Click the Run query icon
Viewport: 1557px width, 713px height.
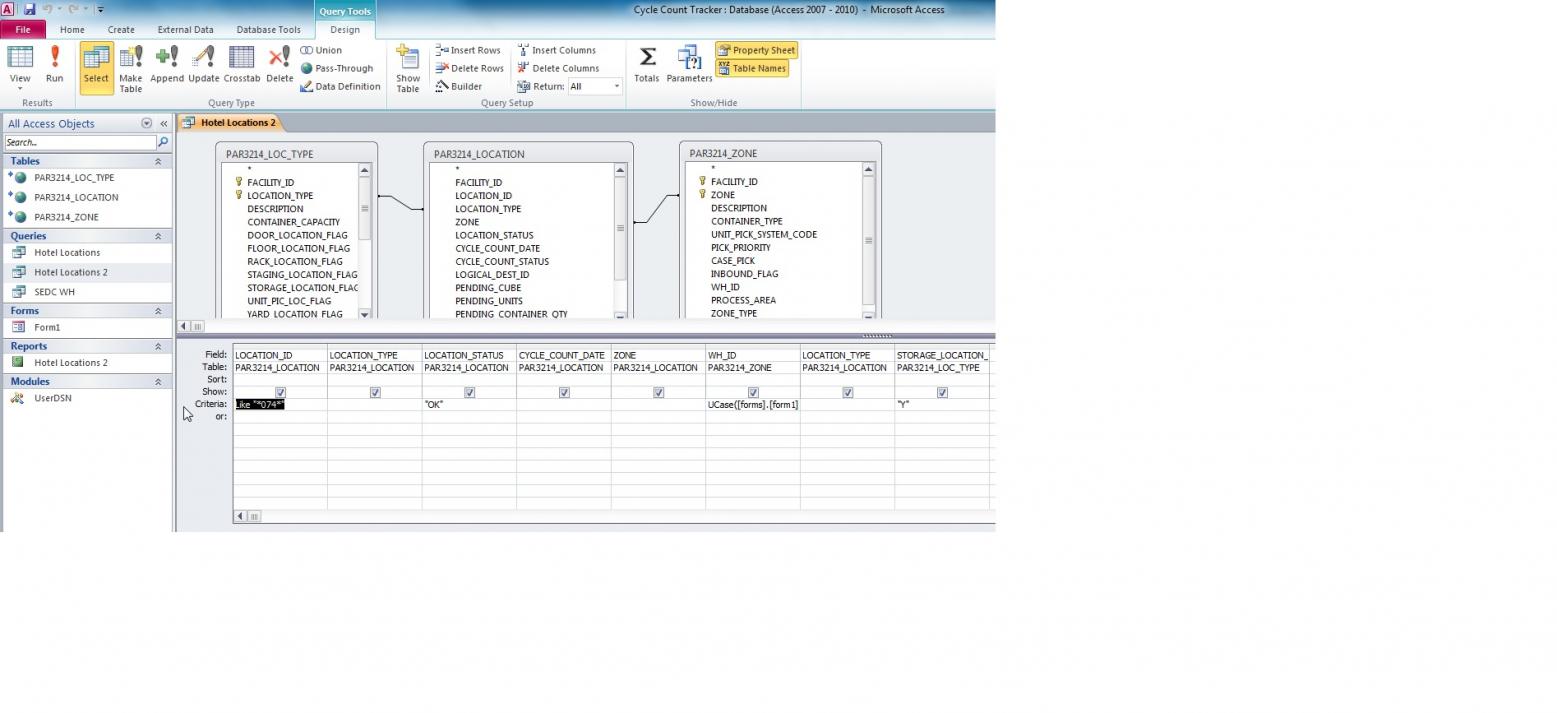coord(54,64)
